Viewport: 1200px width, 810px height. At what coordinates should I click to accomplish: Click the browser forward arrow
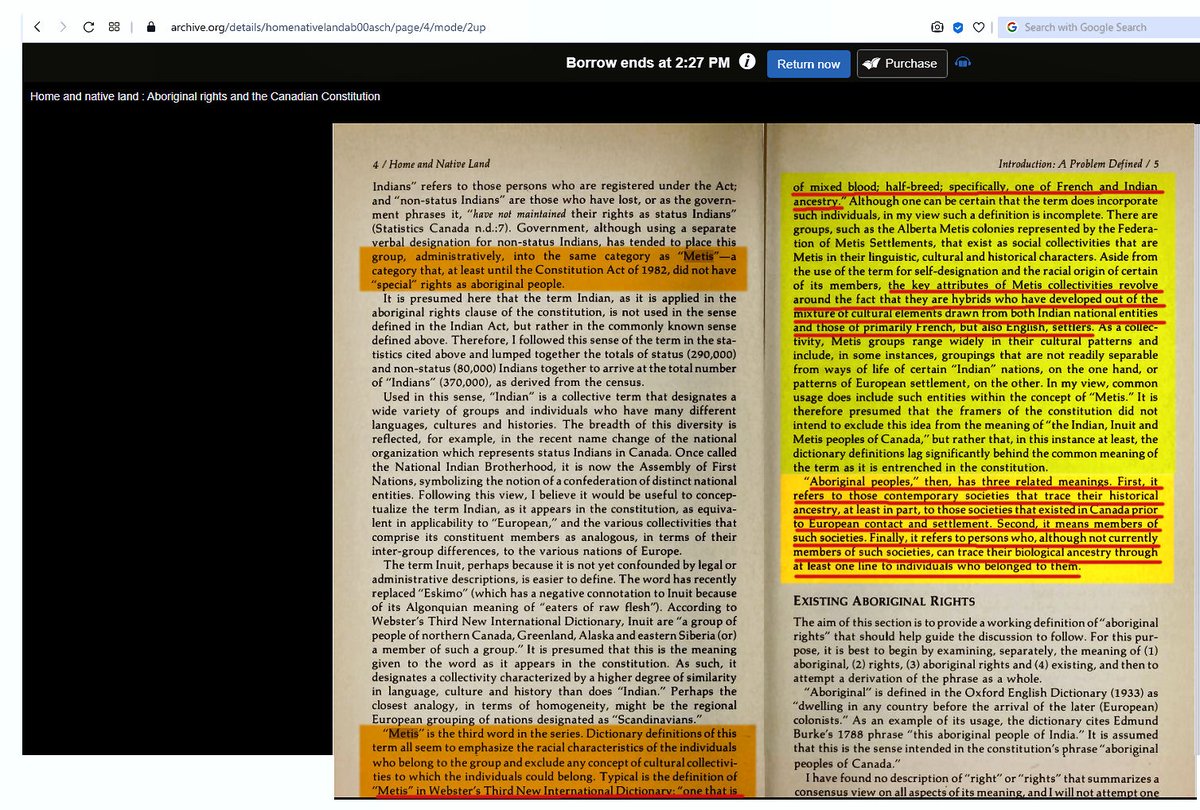(x=63, y=27)
